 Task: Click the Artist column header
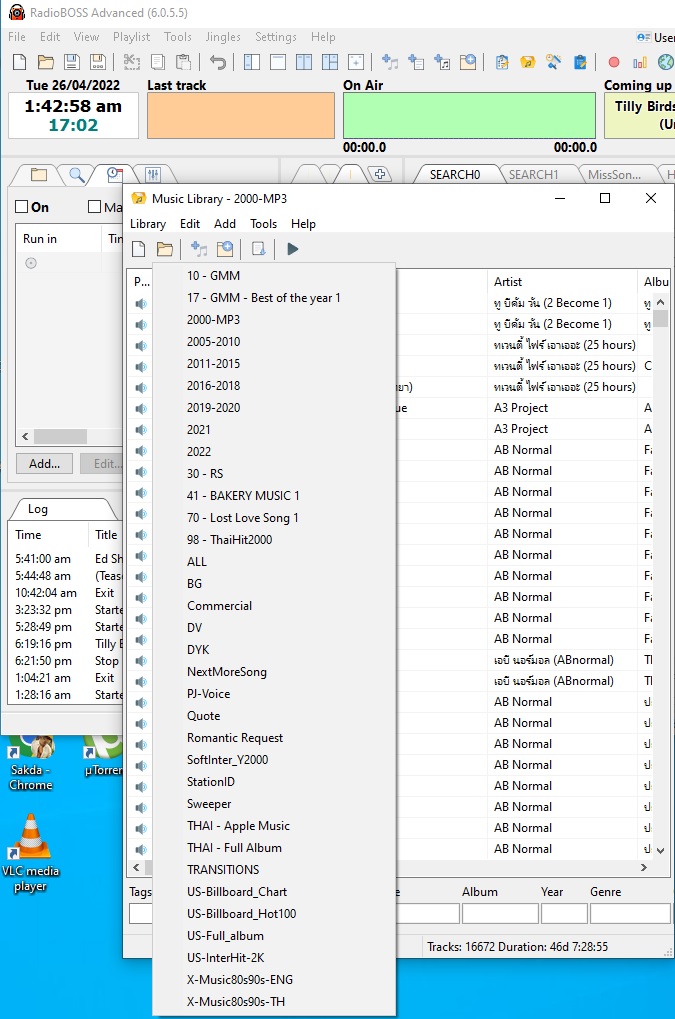[562, 281]
